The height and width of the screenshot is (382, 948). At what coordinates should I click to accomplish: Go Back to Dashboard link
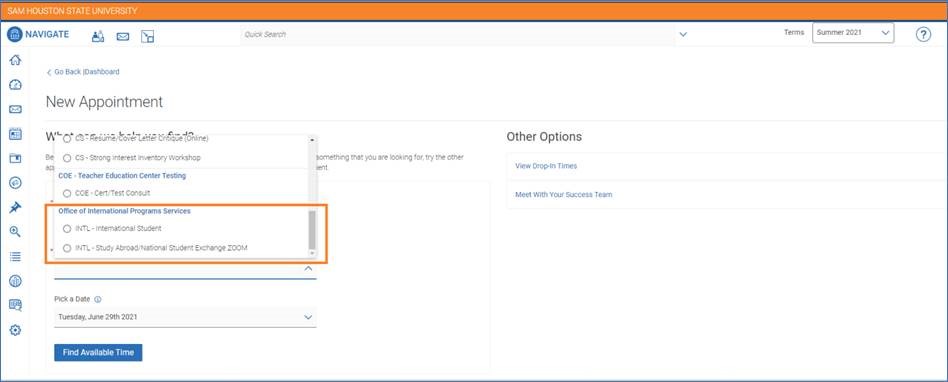83,72
